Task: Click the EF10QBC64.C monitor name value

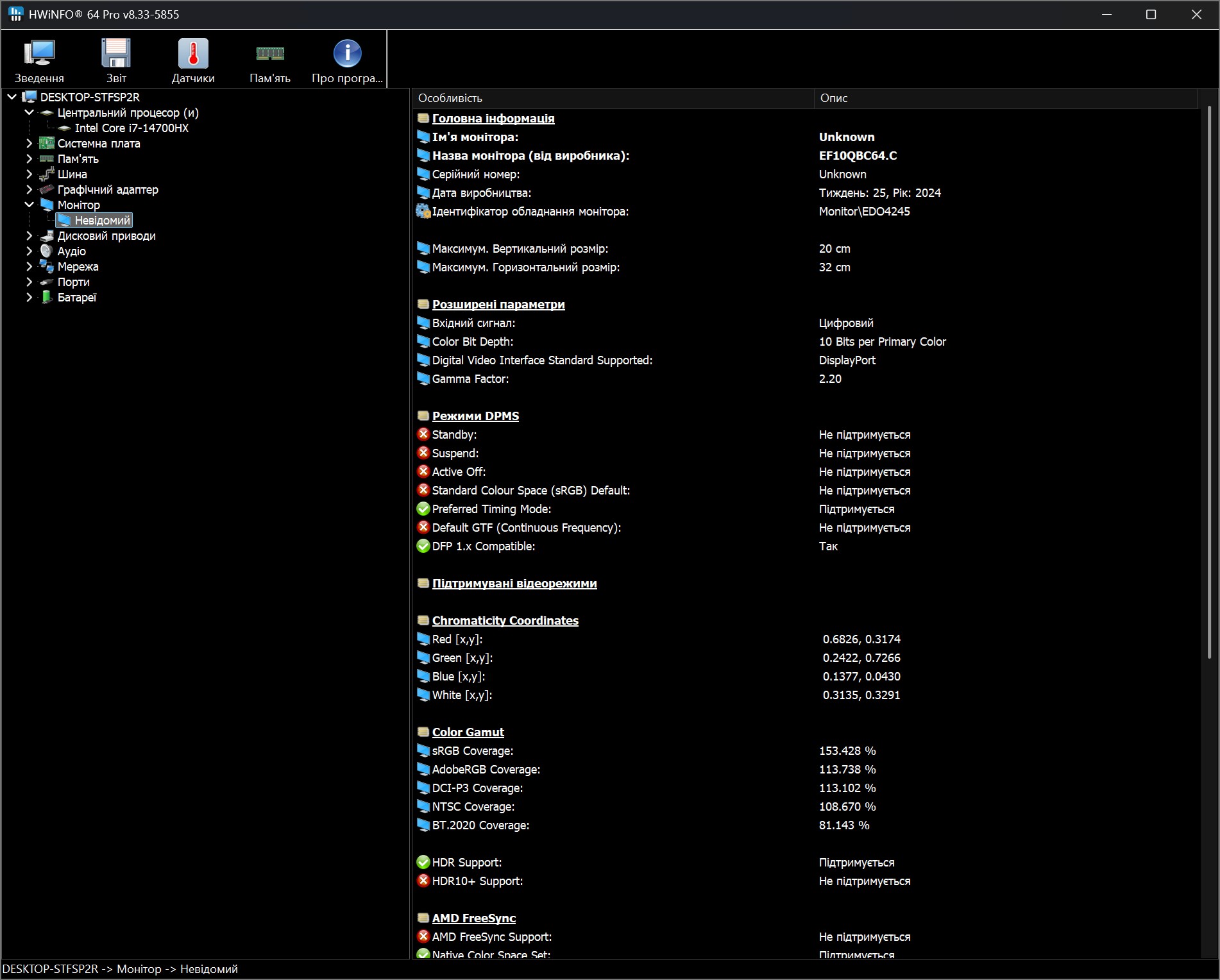Action: pyautogui.click(x=858, y=155)
